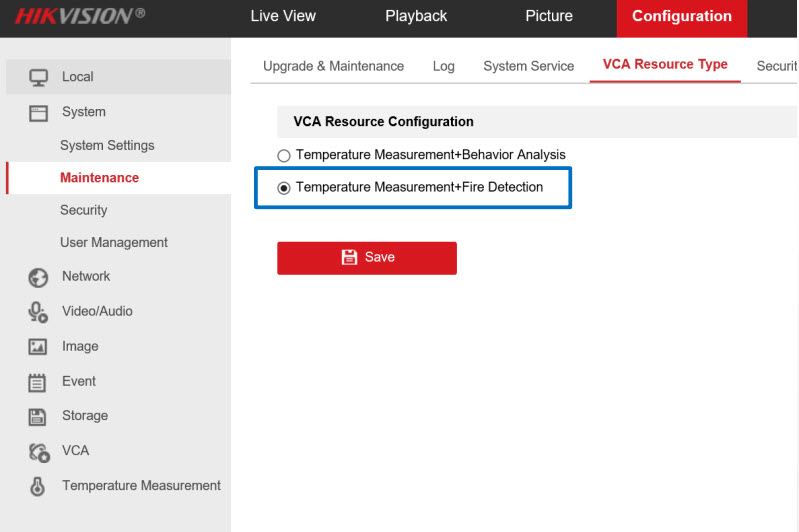Select Temperature Measurement+Behavior Analysis radio option

pos(284,156)
